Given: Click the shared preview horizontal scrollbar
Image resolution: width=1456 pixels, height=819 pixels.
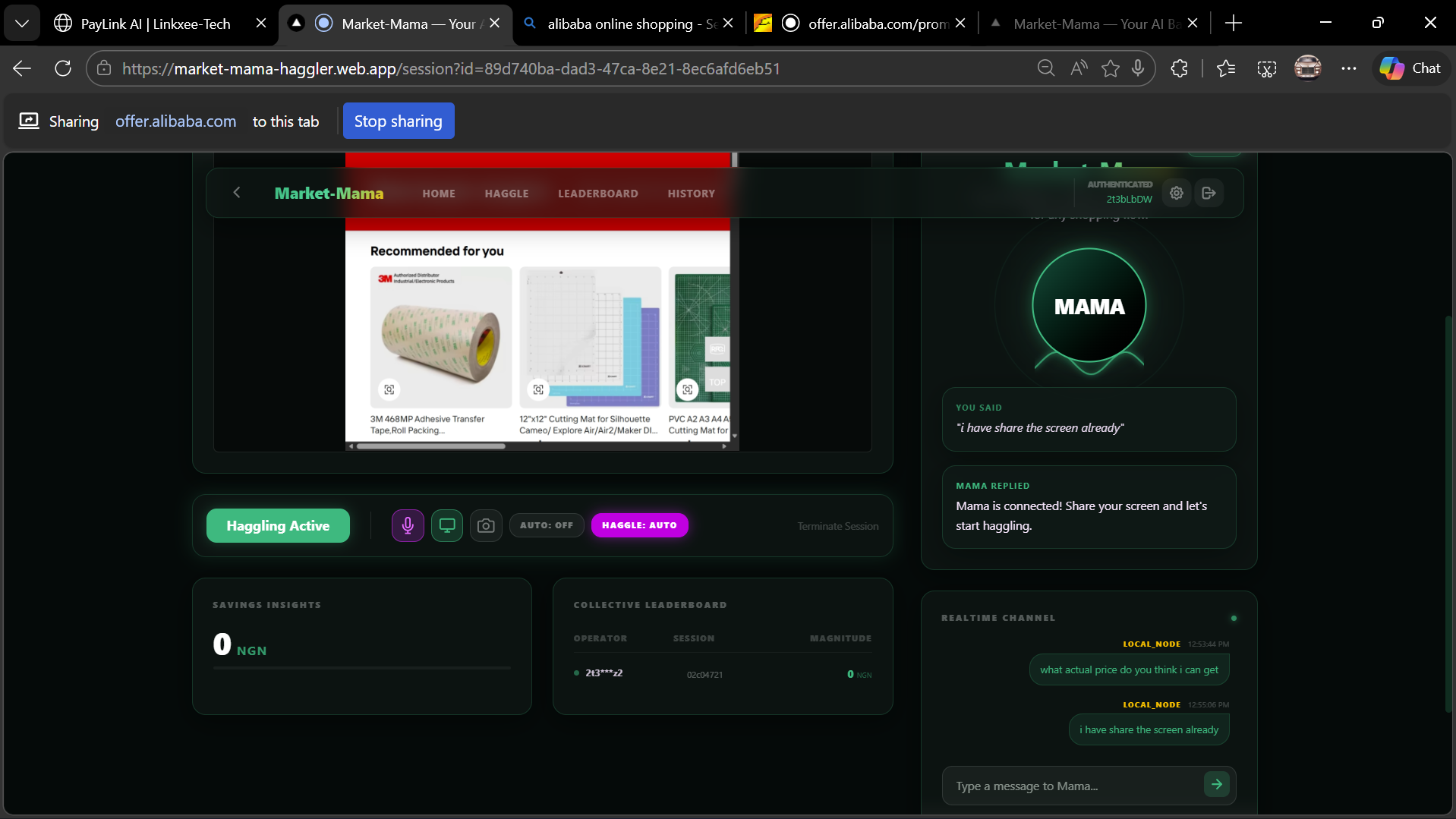Looking at the screenshot, I should 431,446.
